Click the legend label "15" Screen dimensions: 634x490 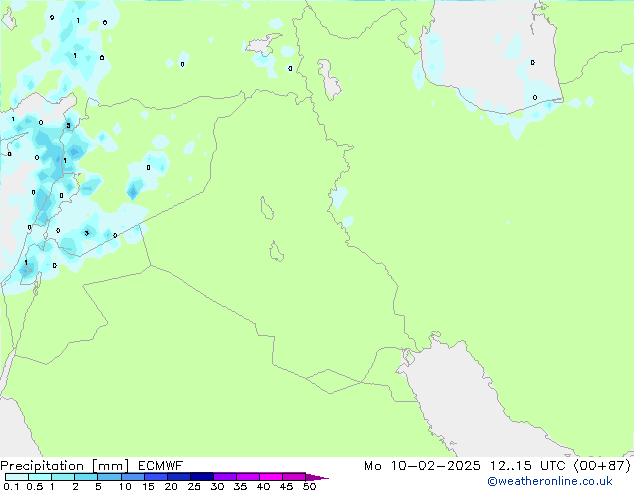click(148, 486)
